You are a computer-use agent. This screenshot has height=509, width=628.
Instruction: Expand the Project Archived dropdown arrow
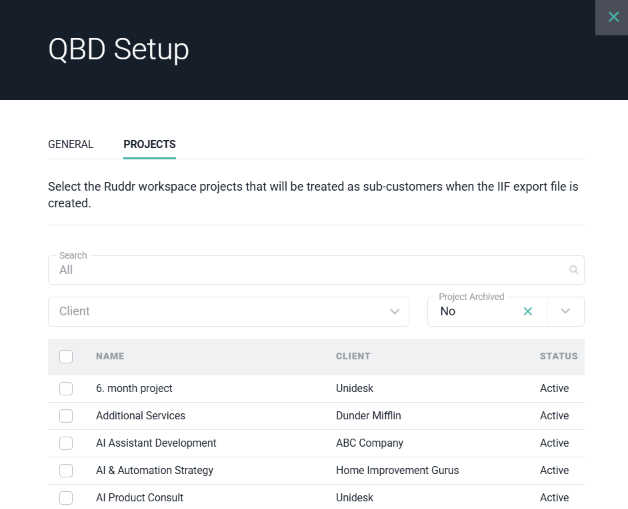click(x=565, y=311)
